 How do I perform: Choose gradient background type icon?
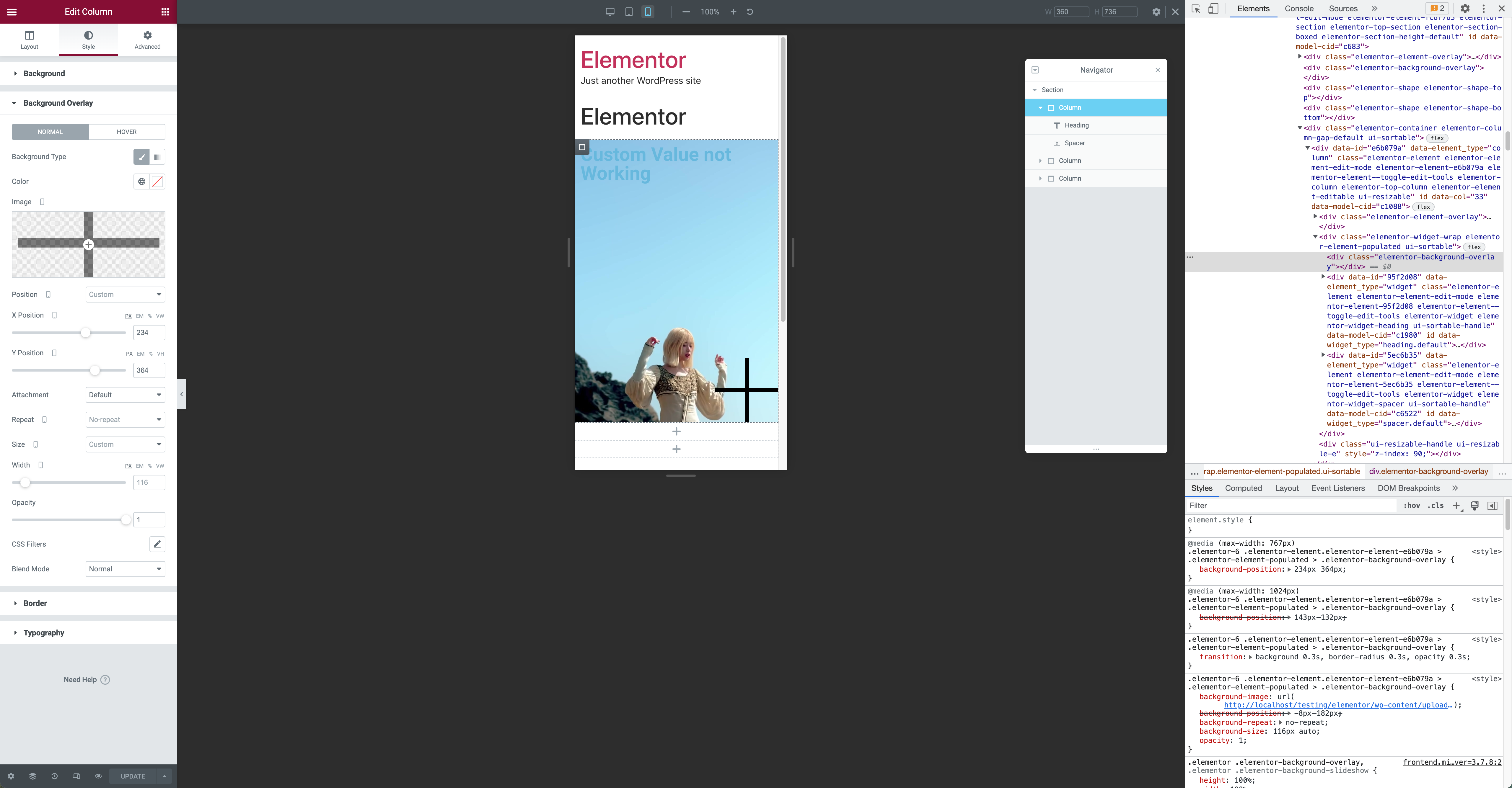[x=157, y=157]
